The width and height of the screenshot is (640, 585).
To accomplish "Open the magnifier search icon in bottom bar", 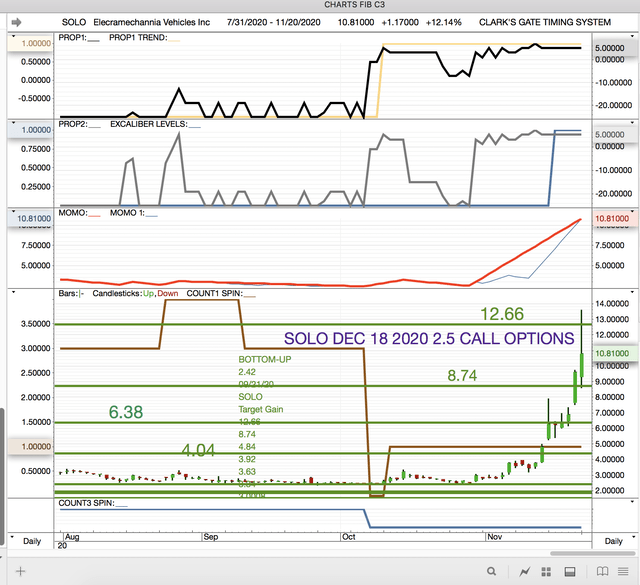I will pyautogui.click(x=491, y=571).
